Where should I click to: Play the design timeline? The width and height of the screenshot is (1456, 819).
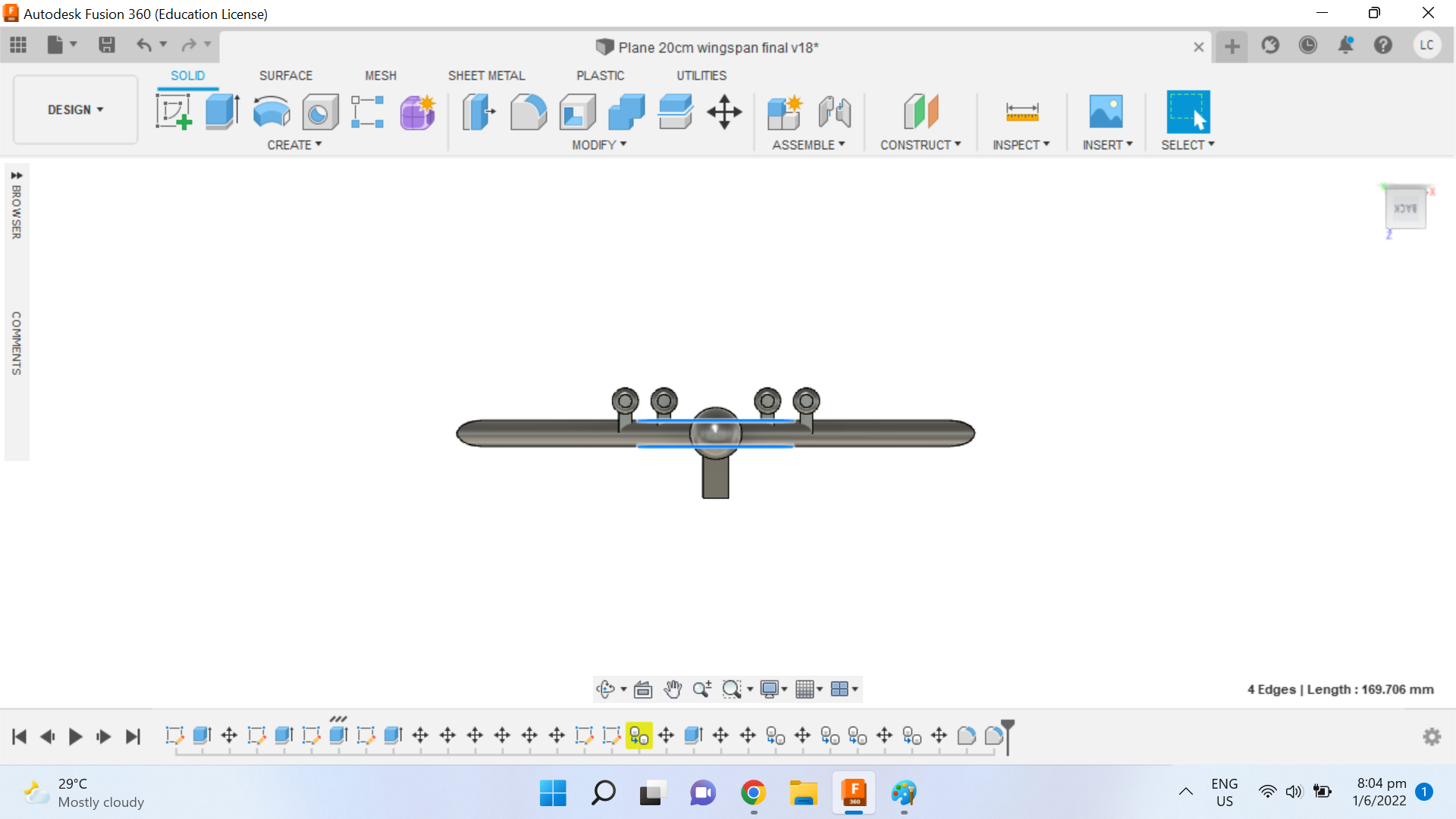(x=74, y=736)
